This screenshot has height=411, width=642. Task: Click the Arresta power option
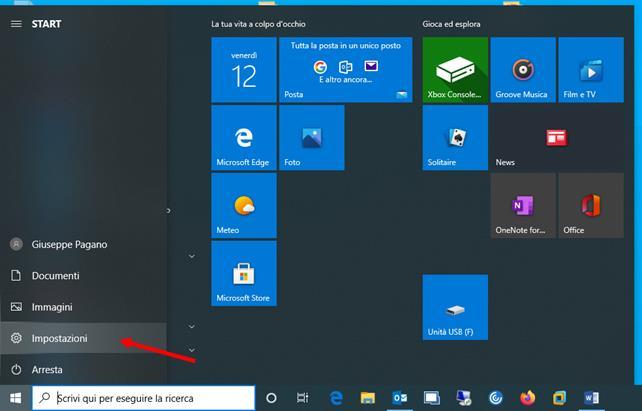(x=84, y=369)
